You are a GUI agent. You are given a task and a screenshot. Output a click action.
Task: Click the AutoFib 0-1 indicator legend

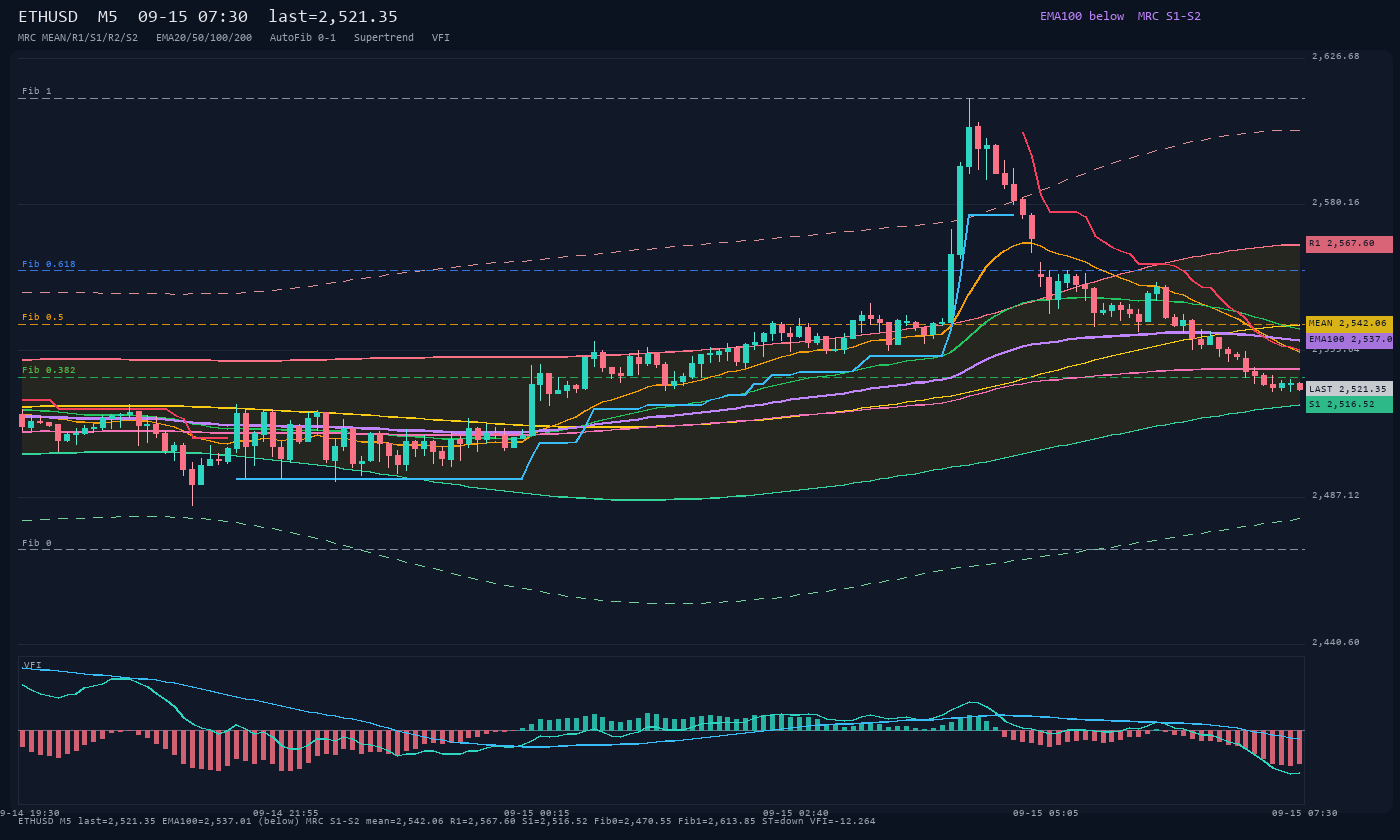click(x=303, y=38)
